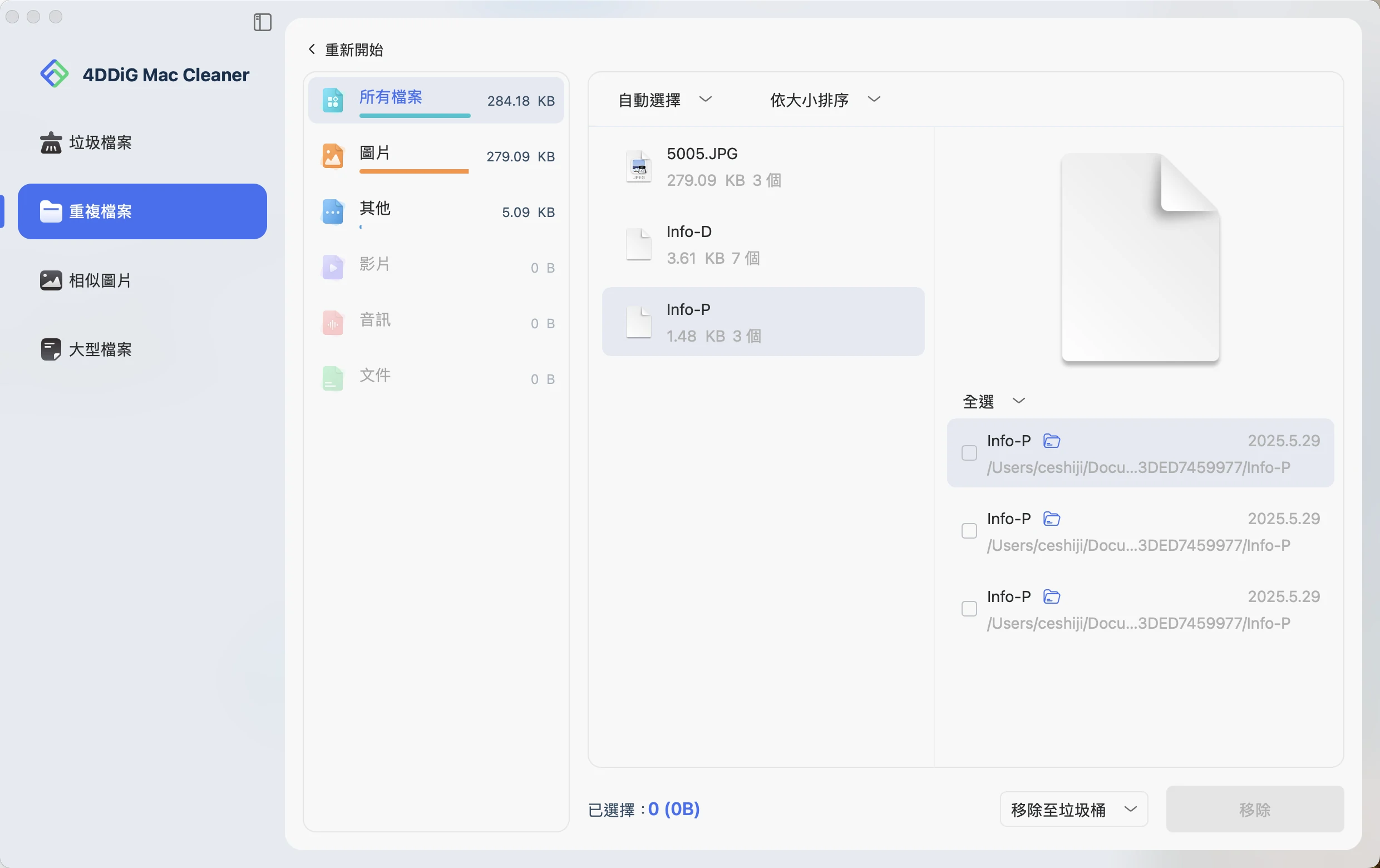Select the 音訊 category tab
The image size is (1380, 868).
tap(436, 323)
